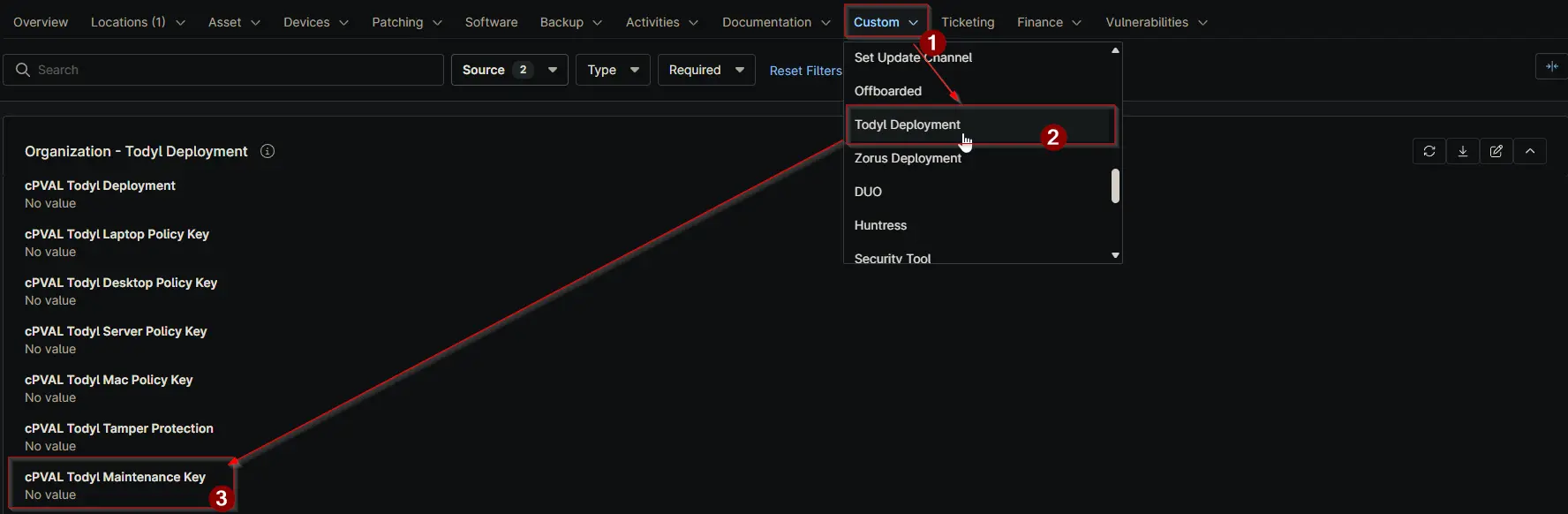The width and height of the screenshot is (1568, 514).
Task: Click the magnifier icon in search box
Action: pyautogui.click(x=23, y=70)
